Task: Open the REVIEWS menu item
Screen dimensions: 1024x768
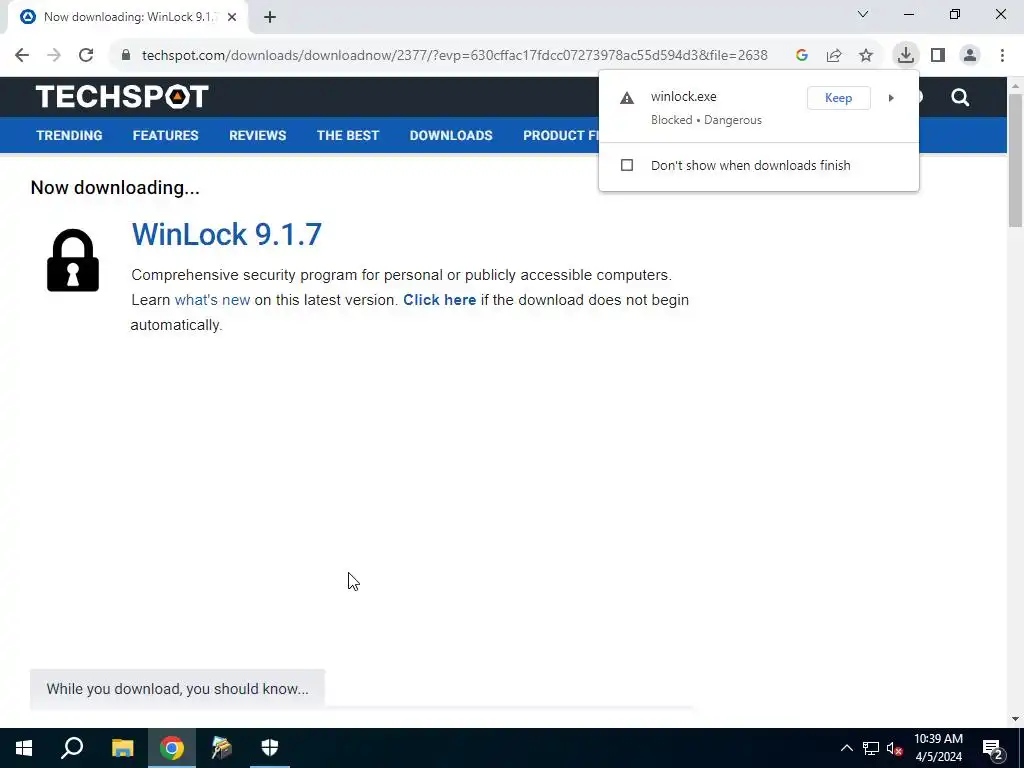Action: coord(257,135)
